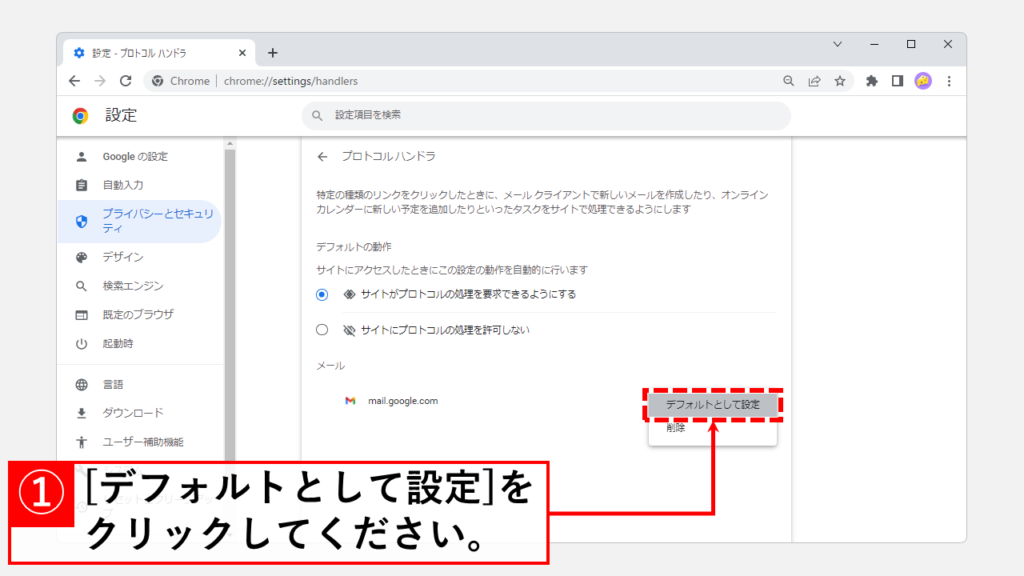1024x576 pixels.
Task: Select サイトがプロトコルの処理を要求できるようにする radio
Action: (322, 294)
